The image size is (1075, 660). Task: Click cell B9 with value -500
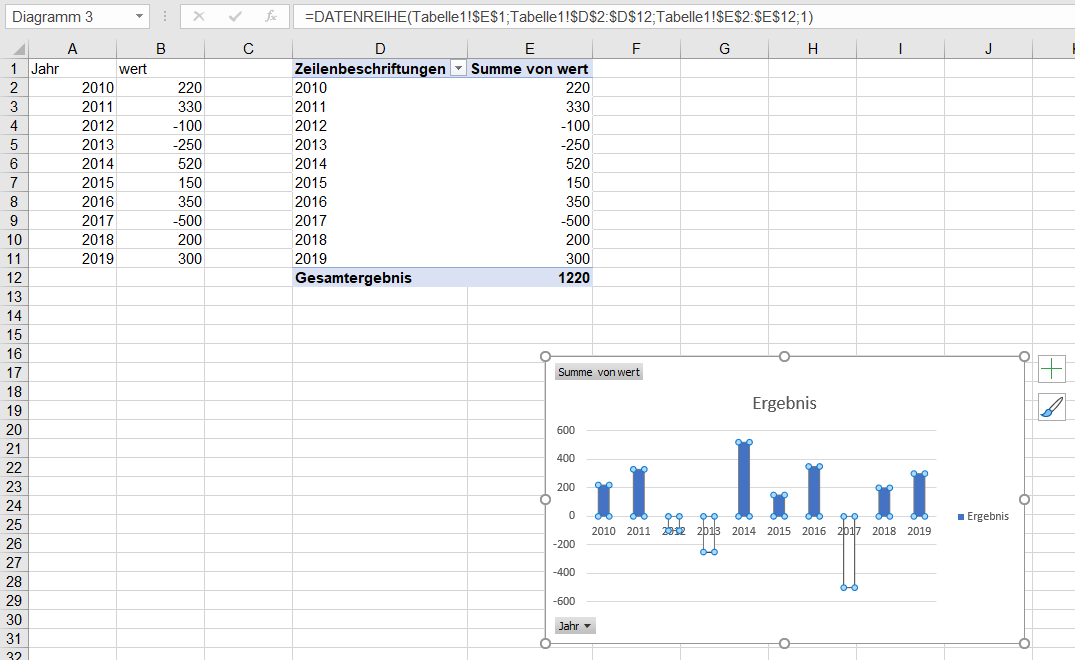click(x=160, y=221)
